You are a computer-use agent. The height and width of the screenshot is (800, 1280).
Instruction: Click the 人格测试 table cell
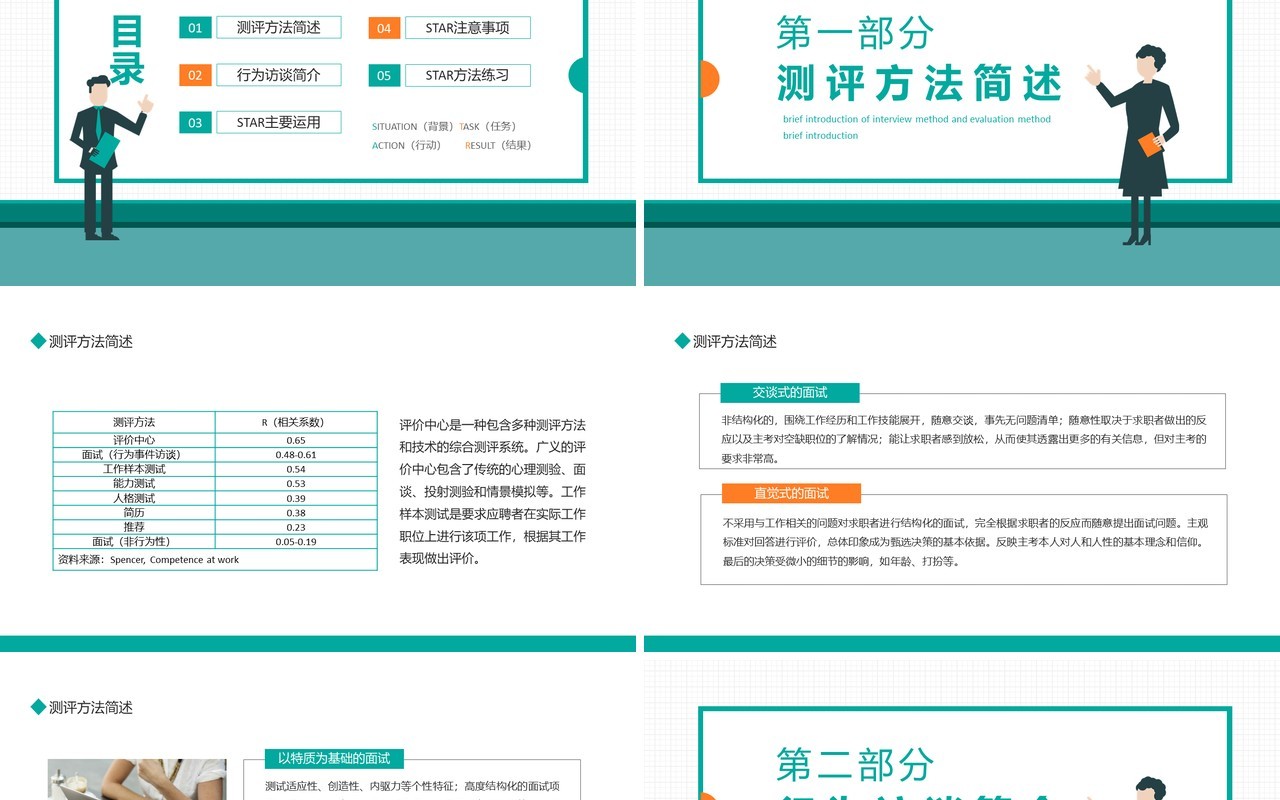tap(134, 498)
